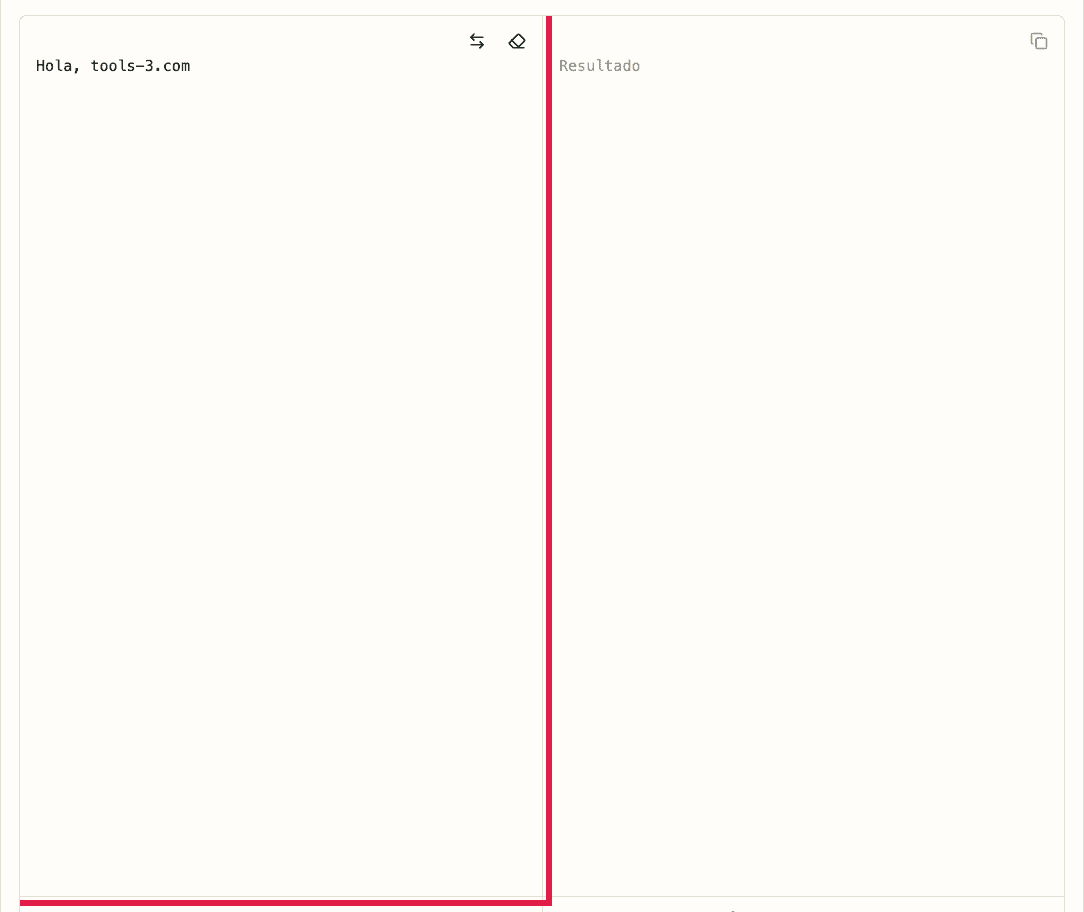Click 'tools-3.com' in the input text
The width and height of the screenshot is (1084, 912).
click(140, 66)
